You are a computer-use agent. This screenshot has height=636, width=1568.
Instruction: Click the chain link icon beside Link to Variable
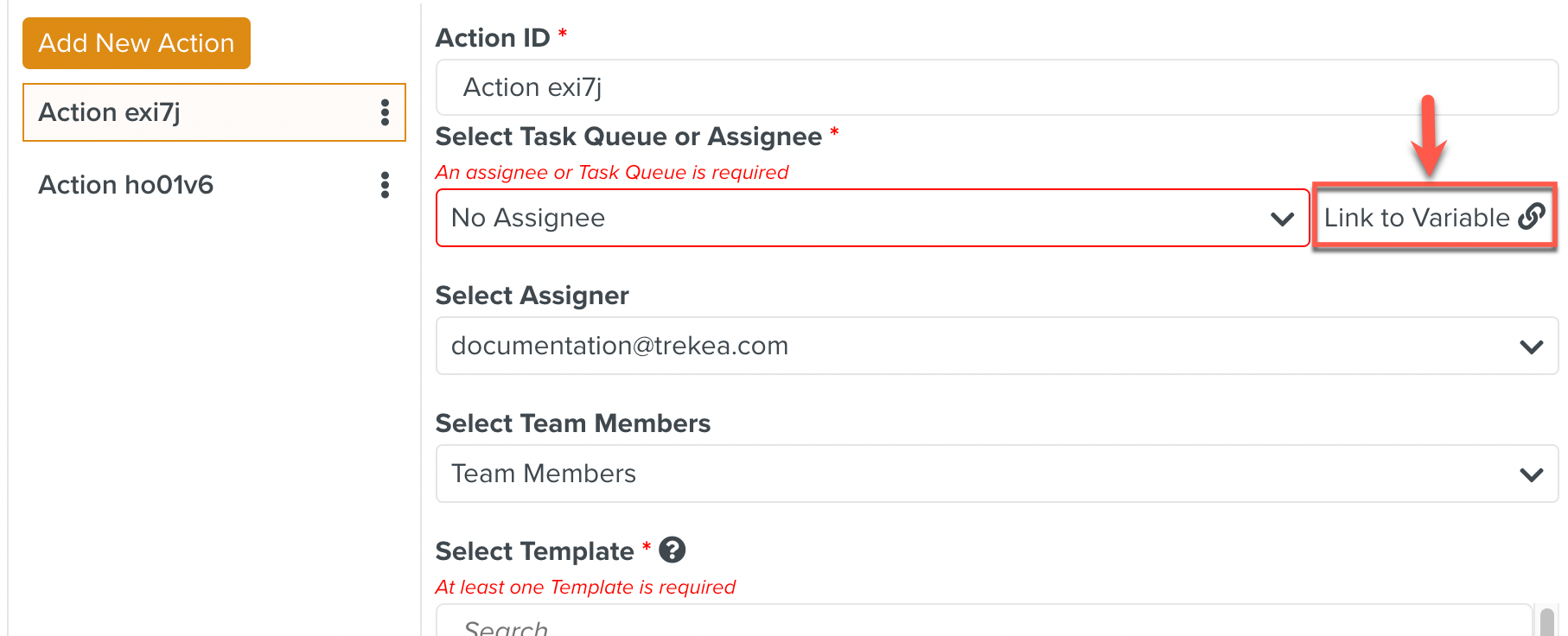(x=1531, y=217)
